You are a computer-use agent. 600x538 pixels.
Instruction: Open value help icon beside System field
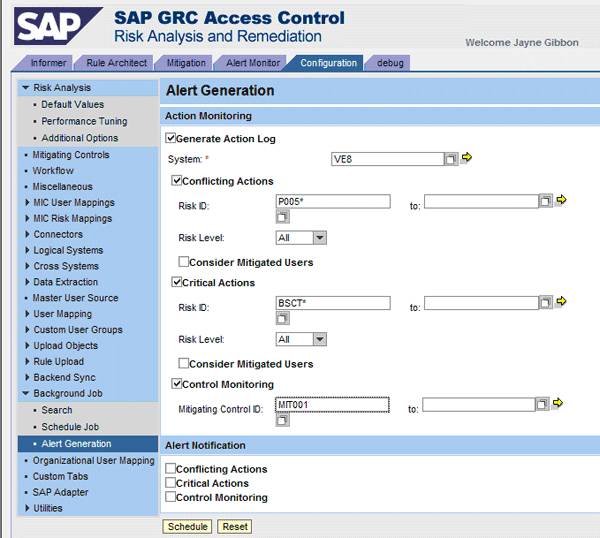(x=451, y=159)
